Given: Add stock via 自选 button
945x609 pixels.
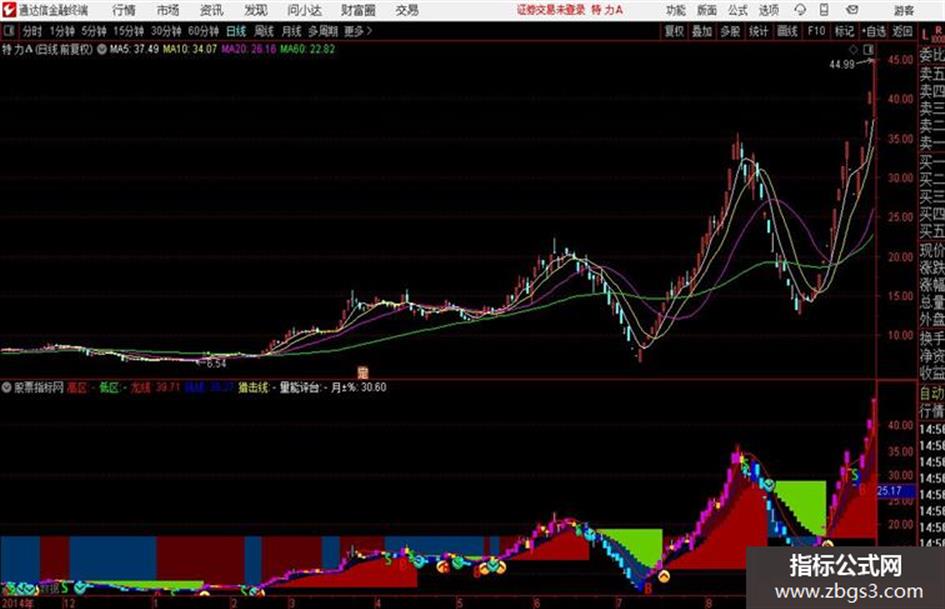Looking at the screenshot, I should pos(874,31).
